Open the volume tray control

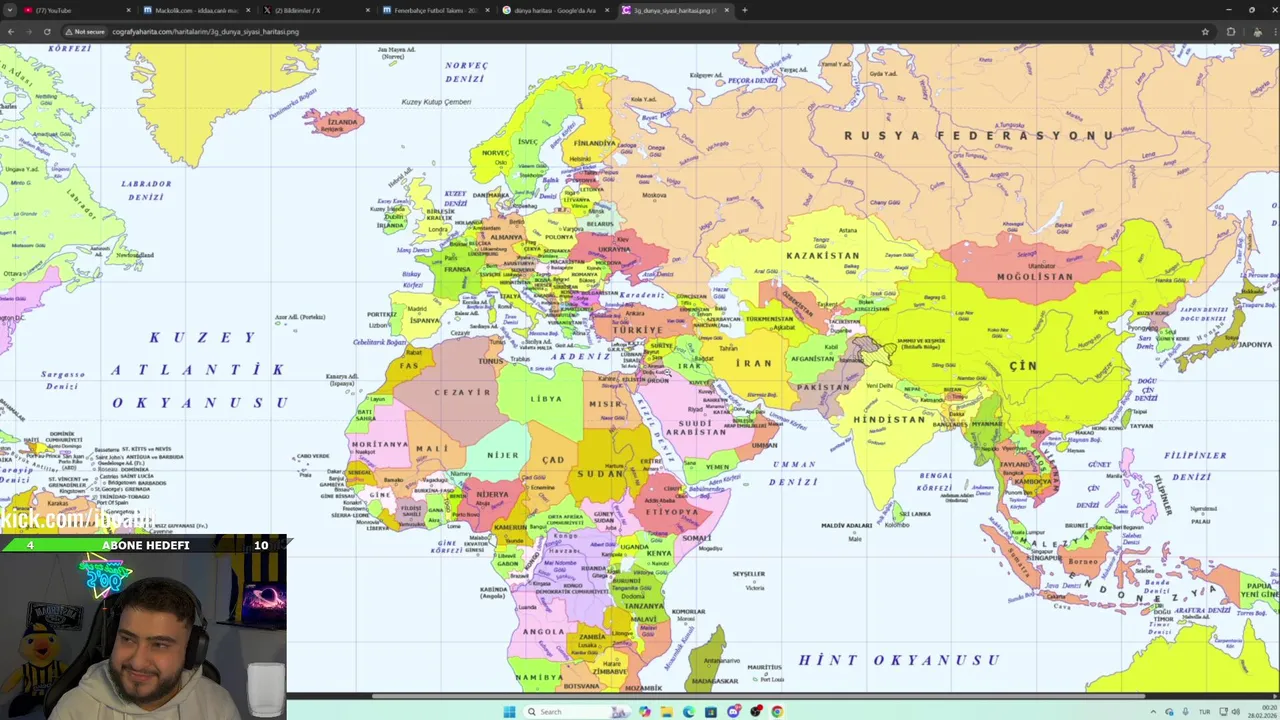(1236, 712)
